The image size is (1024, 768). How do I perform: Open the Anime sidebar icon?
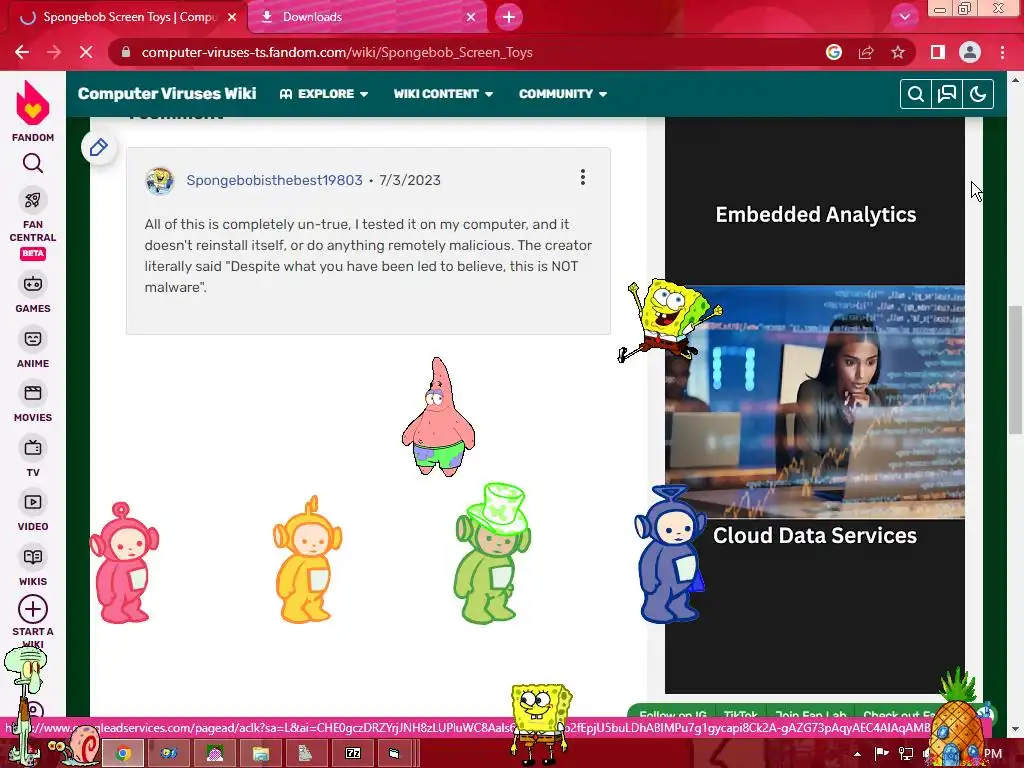pyautogui.click(x=33, y=339)
